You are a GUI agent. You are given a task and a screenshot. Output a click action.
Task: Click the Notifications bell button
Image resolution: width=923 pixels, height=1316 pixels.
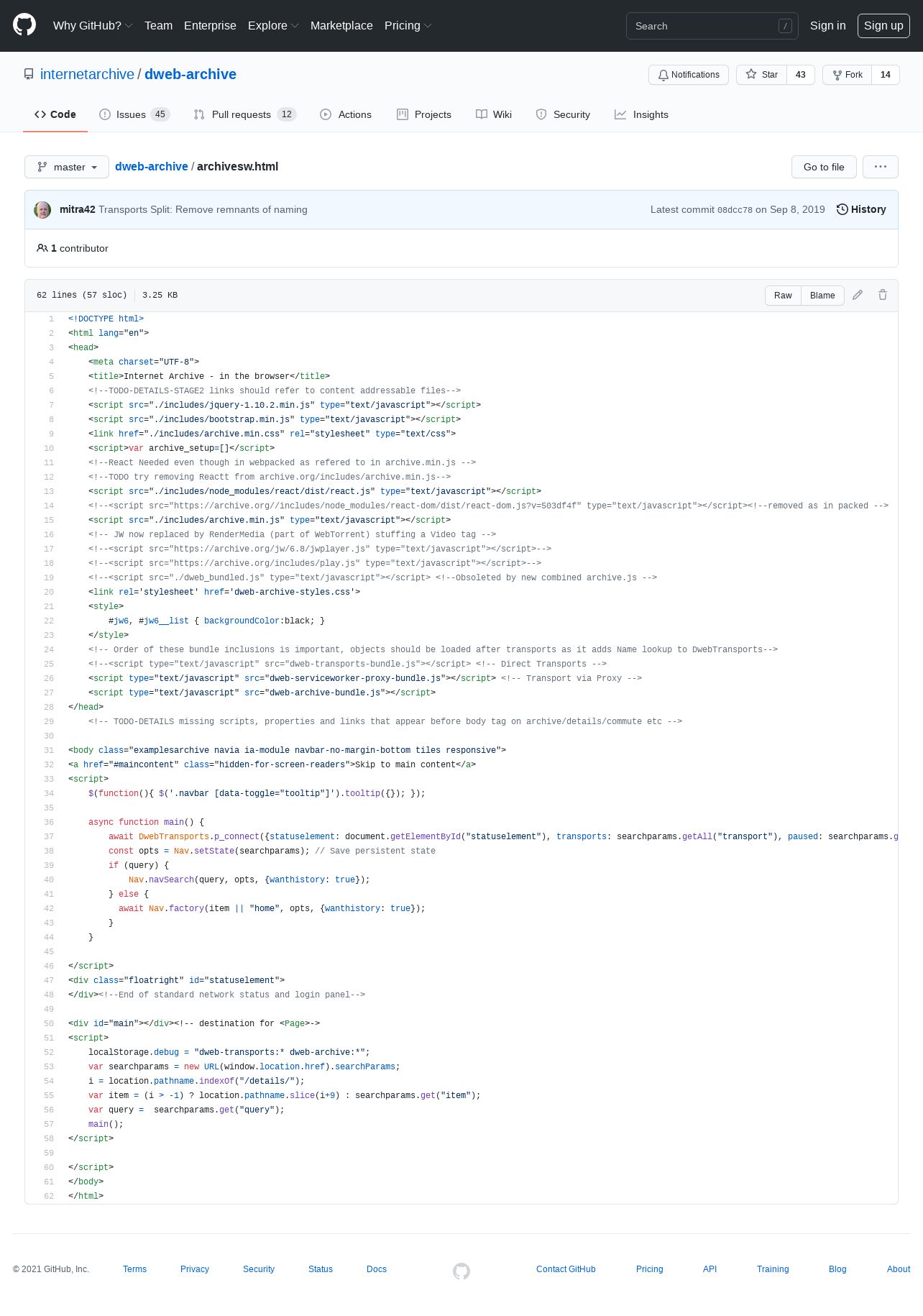click(689, 75)
